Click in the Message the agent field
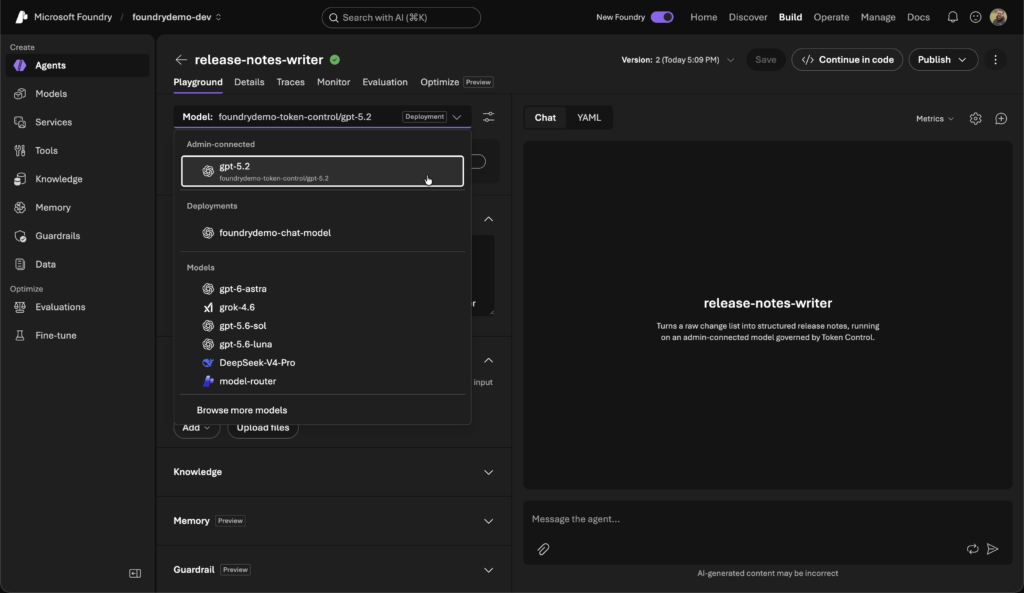1024x593 pixels. pos(767,519)
